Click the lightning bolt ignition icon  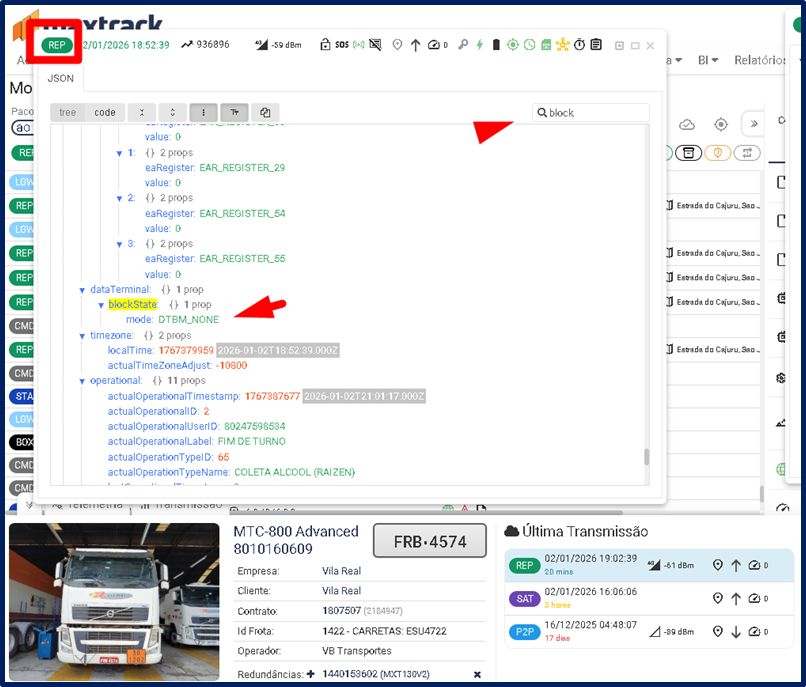pos(479,45)
